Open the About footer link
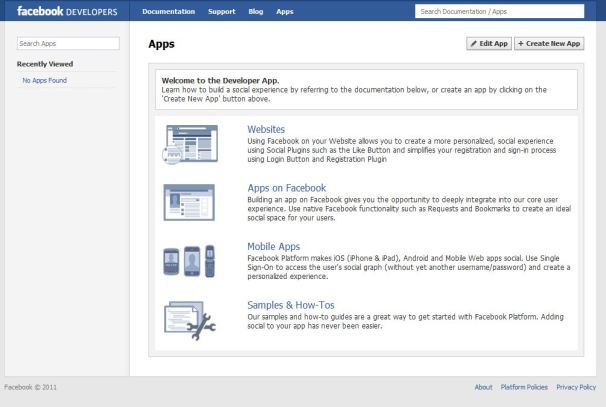 click(483, 387)
